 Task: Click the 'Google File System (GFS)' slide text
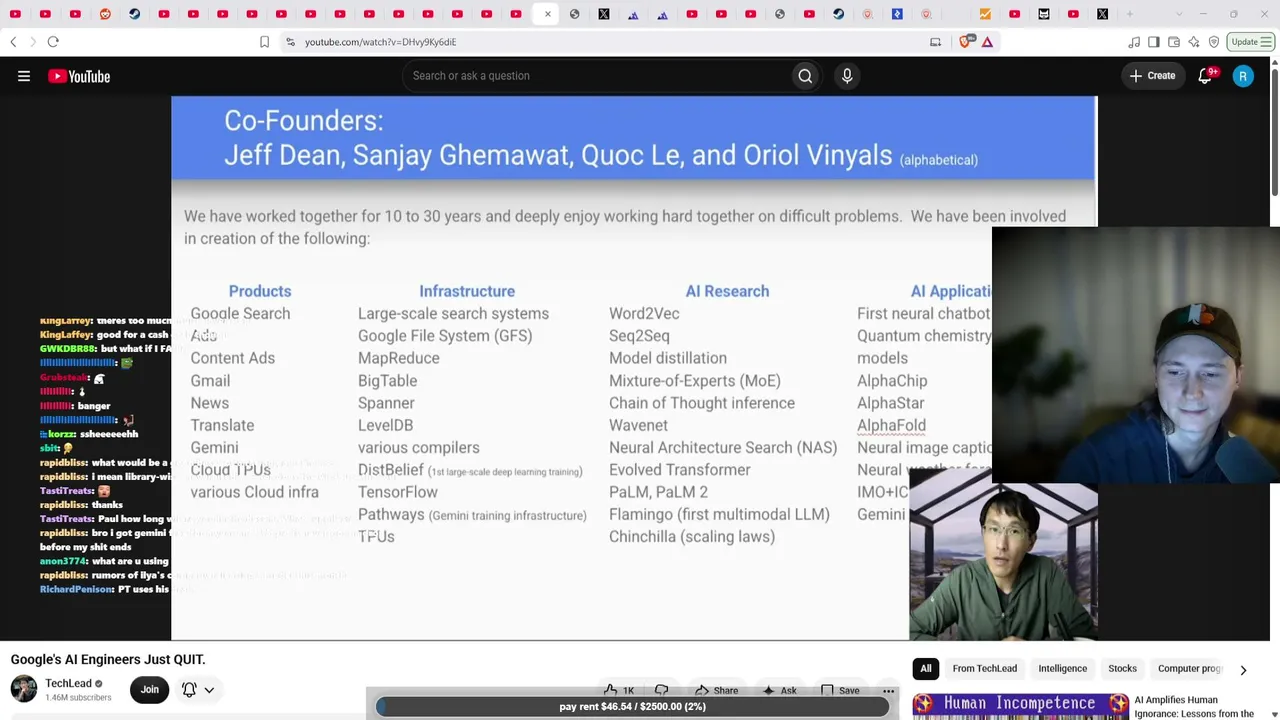(445, 336)
